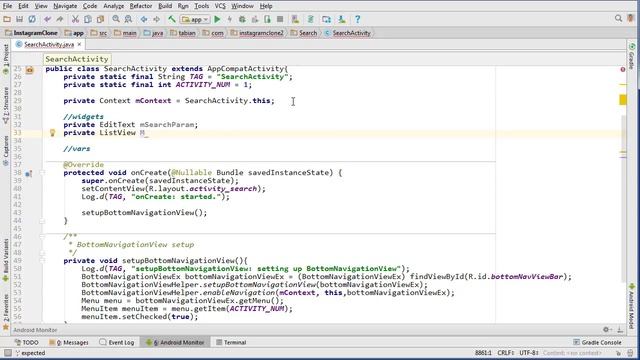Open the Favorites side panel
The width and height of the screenshot is (640, 360).
(x=6, y=312)
